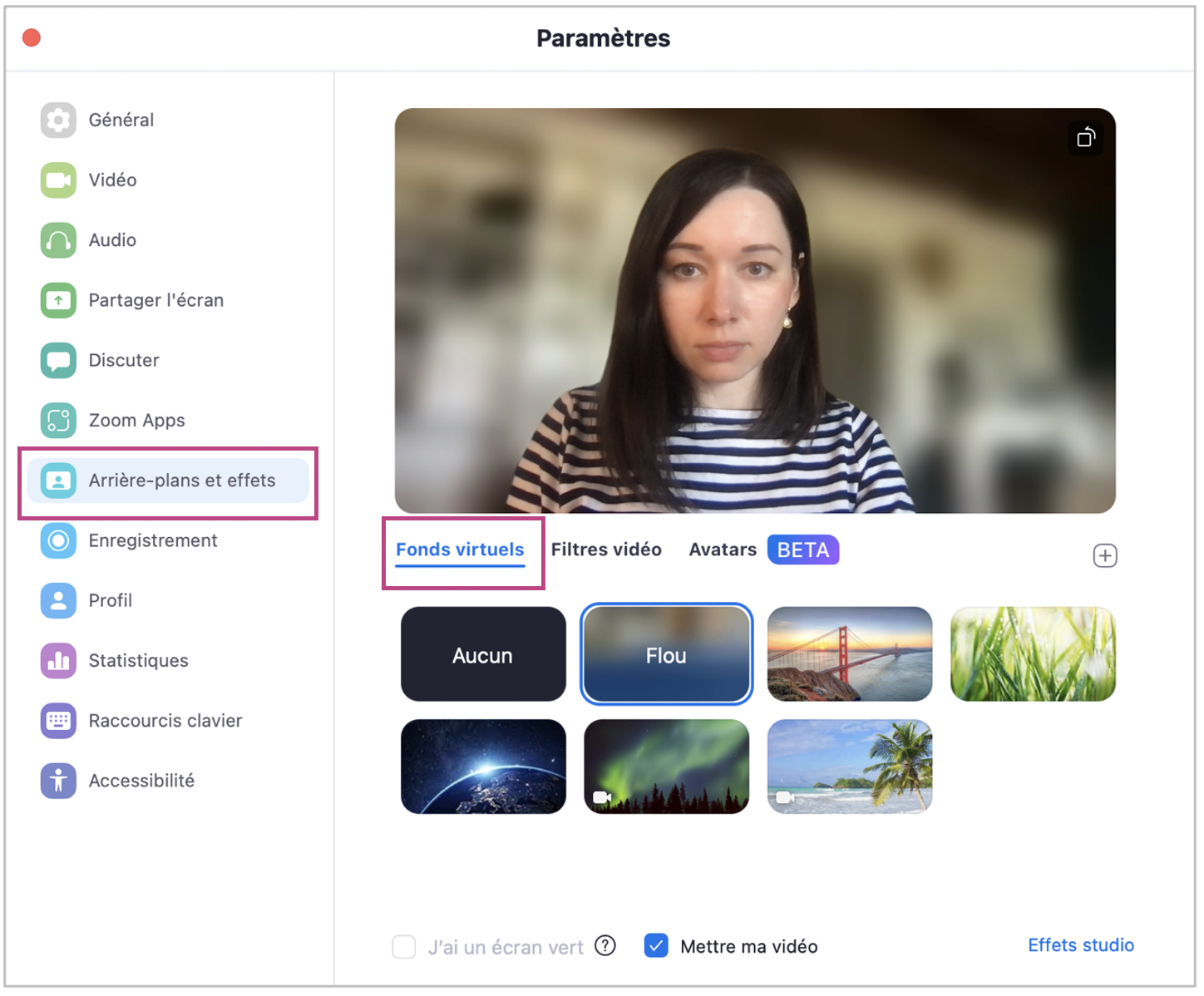This screenshot has height=996, width=1204.
Task: Open the Enregistrement recording icon
Action: pos(58,540)
